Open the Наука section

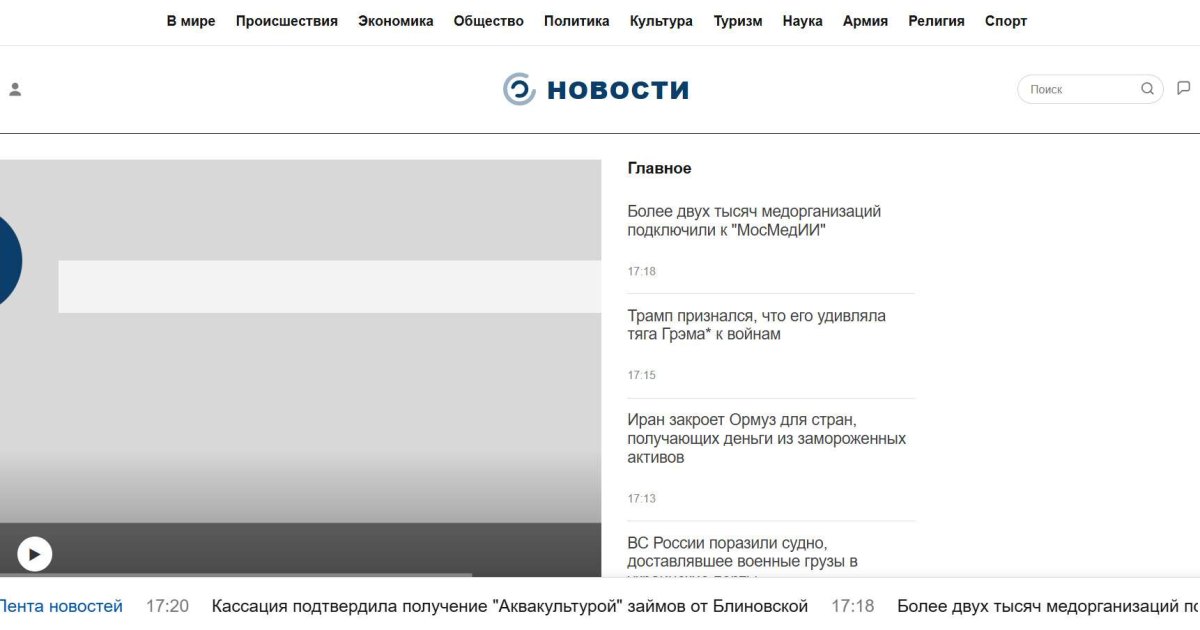(803, 21)
